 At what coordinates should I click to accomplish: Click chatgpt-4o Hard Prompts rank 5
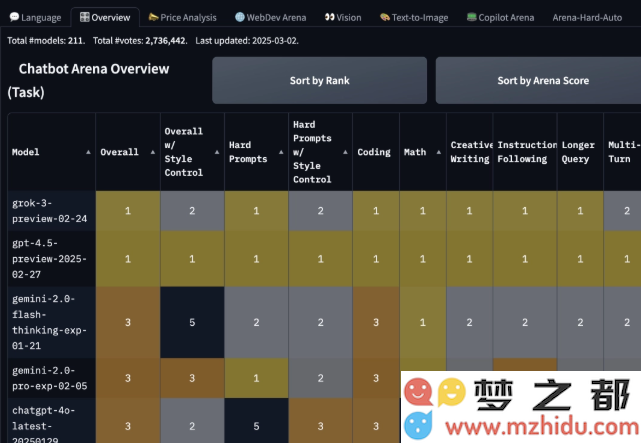tap(256, 421)
